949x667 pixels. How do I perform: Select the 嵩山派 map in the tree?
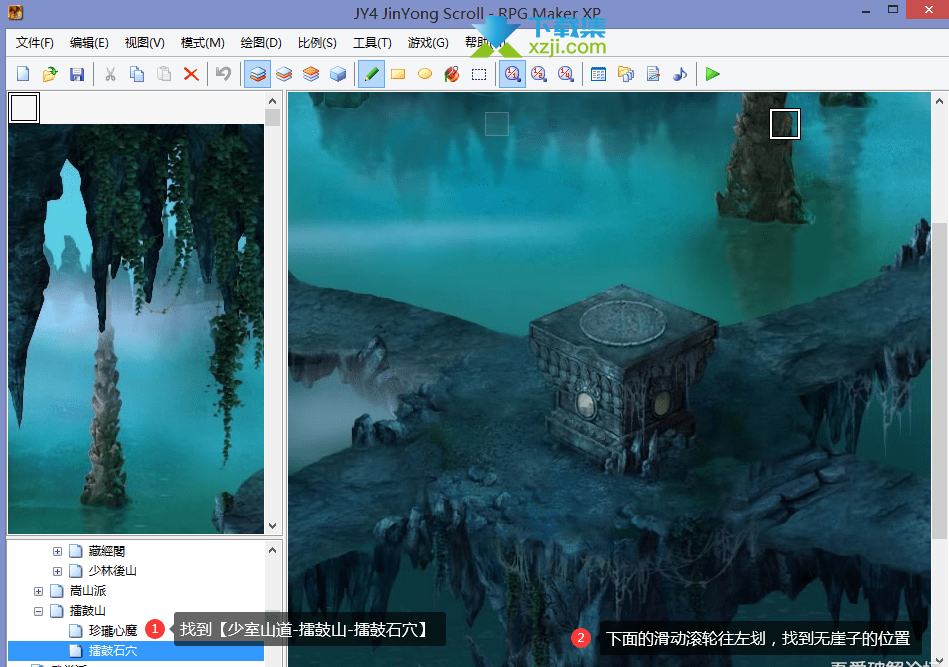(x=88, y=591)
